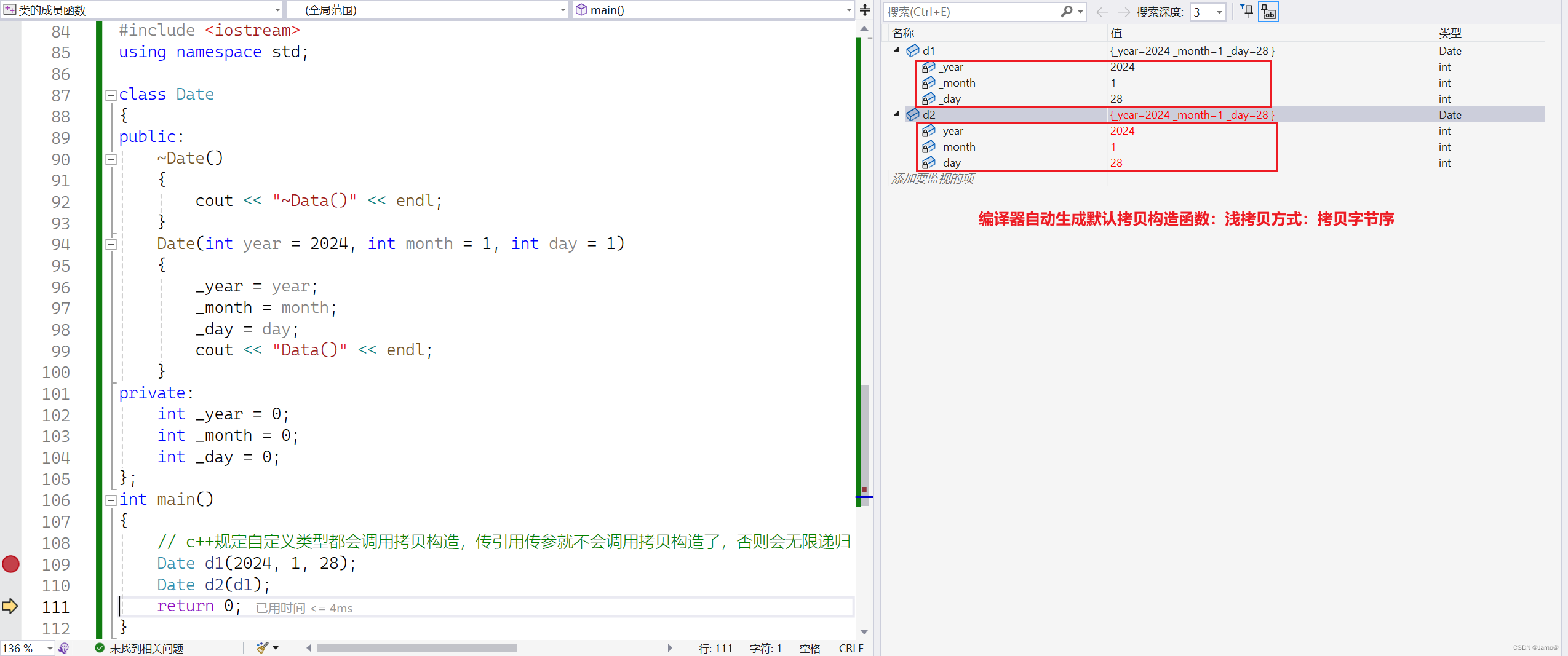The height and width of the screenshot is (656, 1568).
Task: Collapse the class Date code block
Action: pos(111,95)
